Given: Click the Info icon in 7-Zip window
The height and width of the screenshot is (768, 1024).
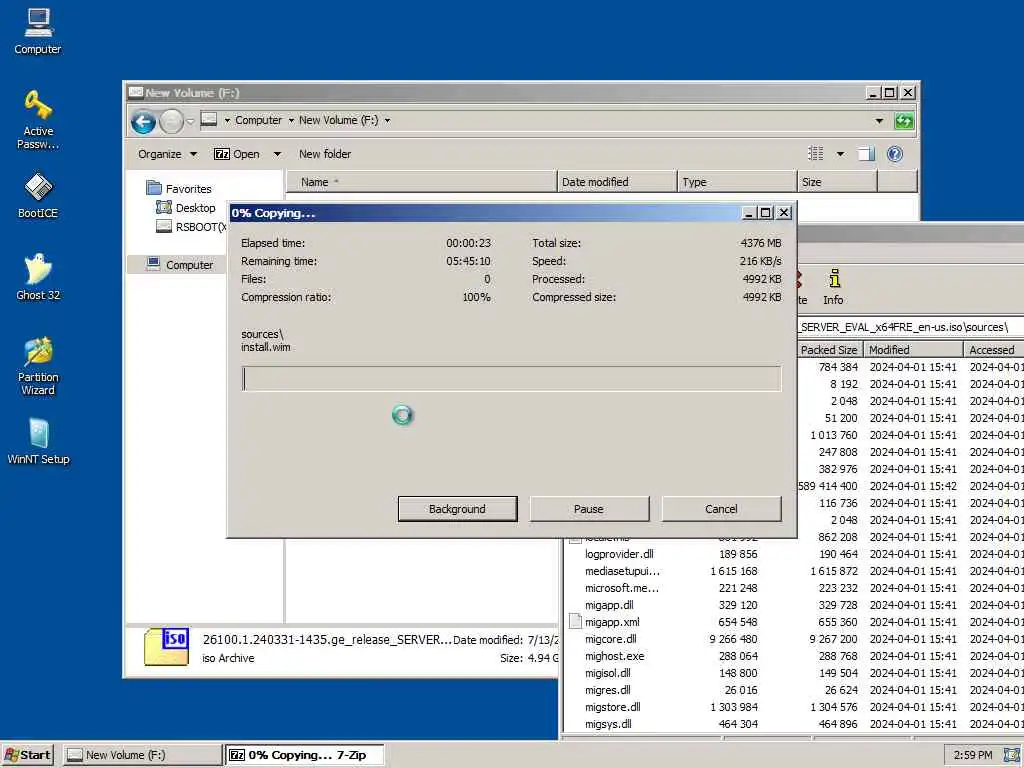Looking at the screenshot, I should pos(833,286).
